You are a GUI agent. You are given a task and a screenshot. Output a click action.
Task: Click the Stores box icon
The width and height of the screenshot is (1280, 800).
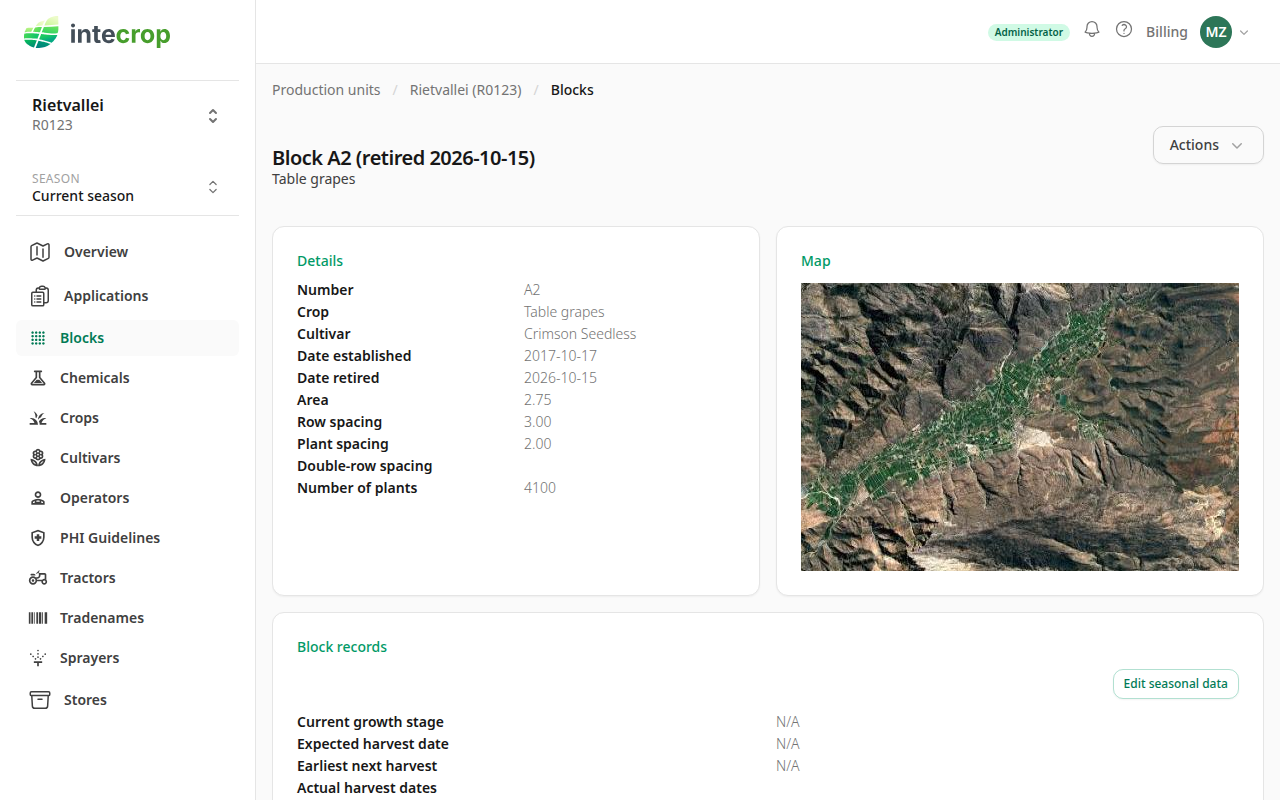[40, 700]
